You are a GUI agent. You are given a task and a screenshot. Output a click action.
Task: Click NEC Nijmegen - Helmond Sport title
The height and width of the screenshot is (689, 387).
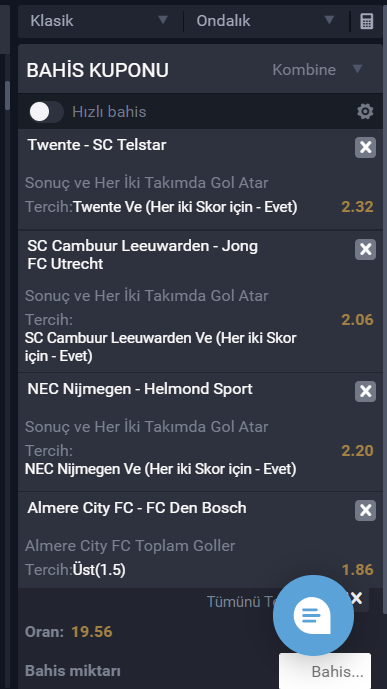point(140,389)
